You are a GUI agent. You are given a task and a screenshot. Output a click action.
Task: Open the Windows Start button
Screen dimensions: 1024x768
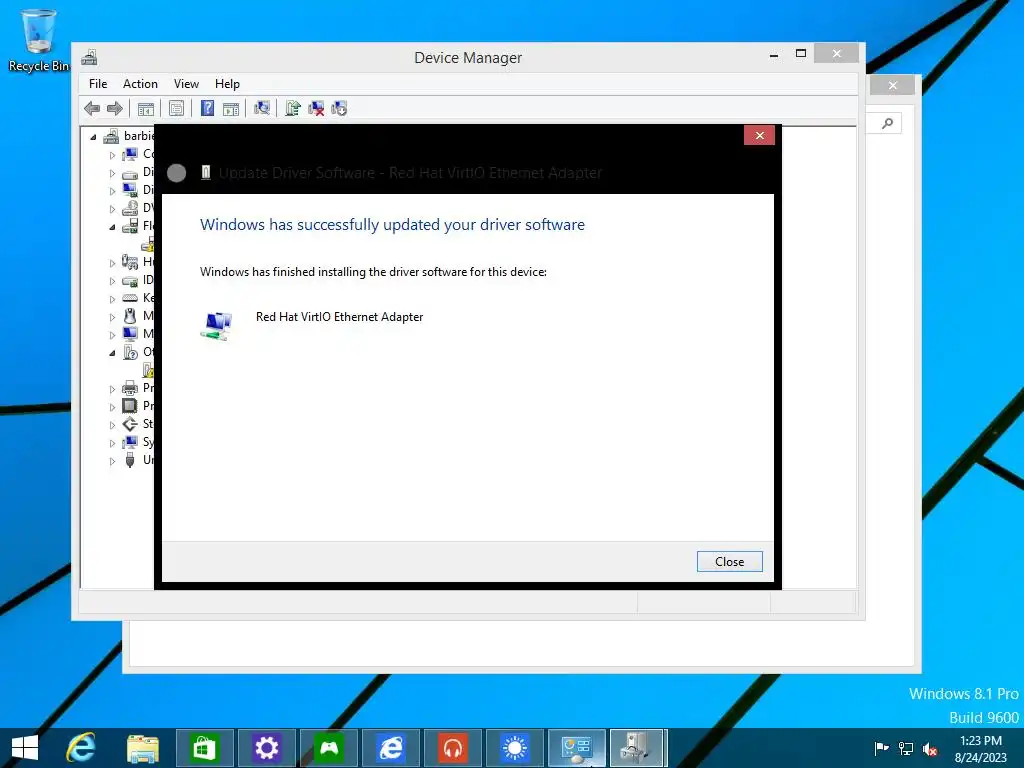tap(25, 748)
